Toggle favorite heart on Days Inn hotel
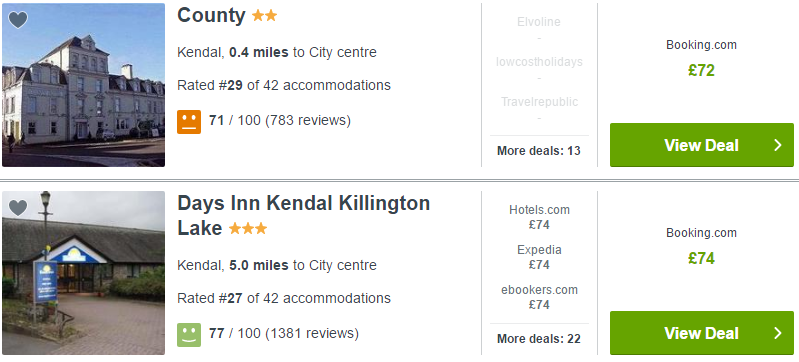This screenshot has height=362, width=799. (18, 208)
